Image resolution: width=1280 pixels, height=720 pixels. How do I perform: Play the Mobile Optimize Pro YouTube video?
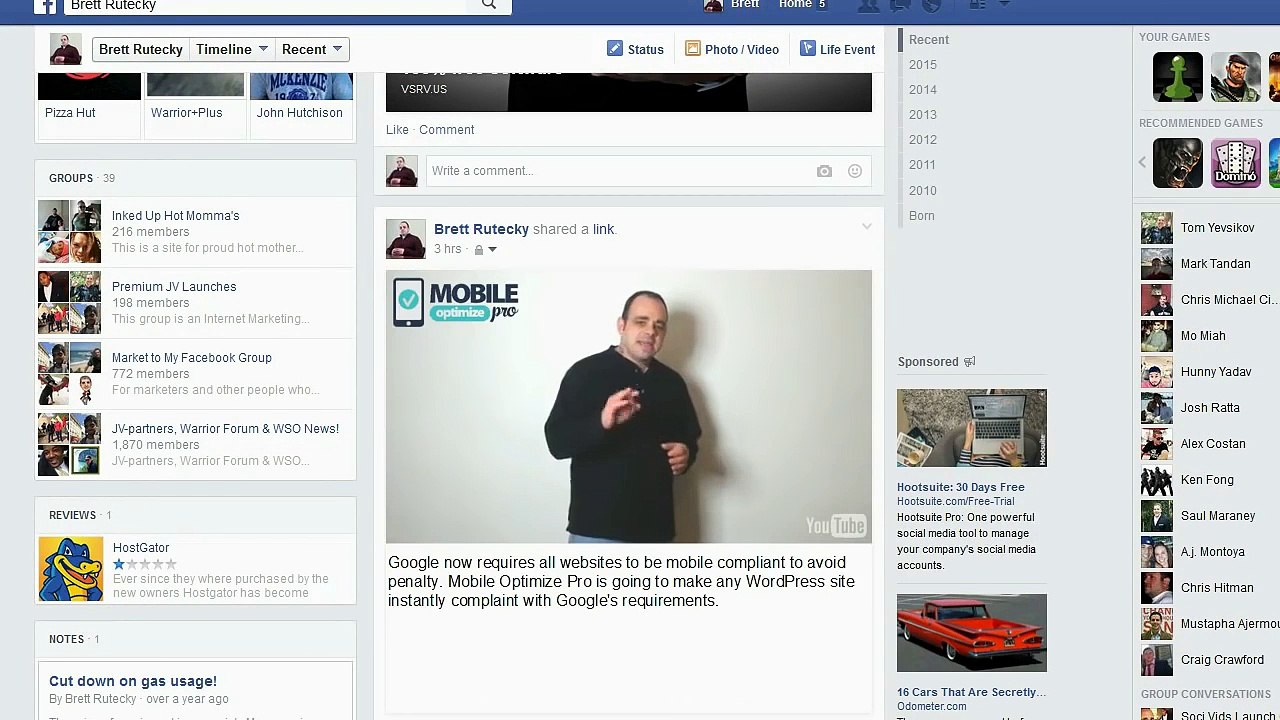629,407
